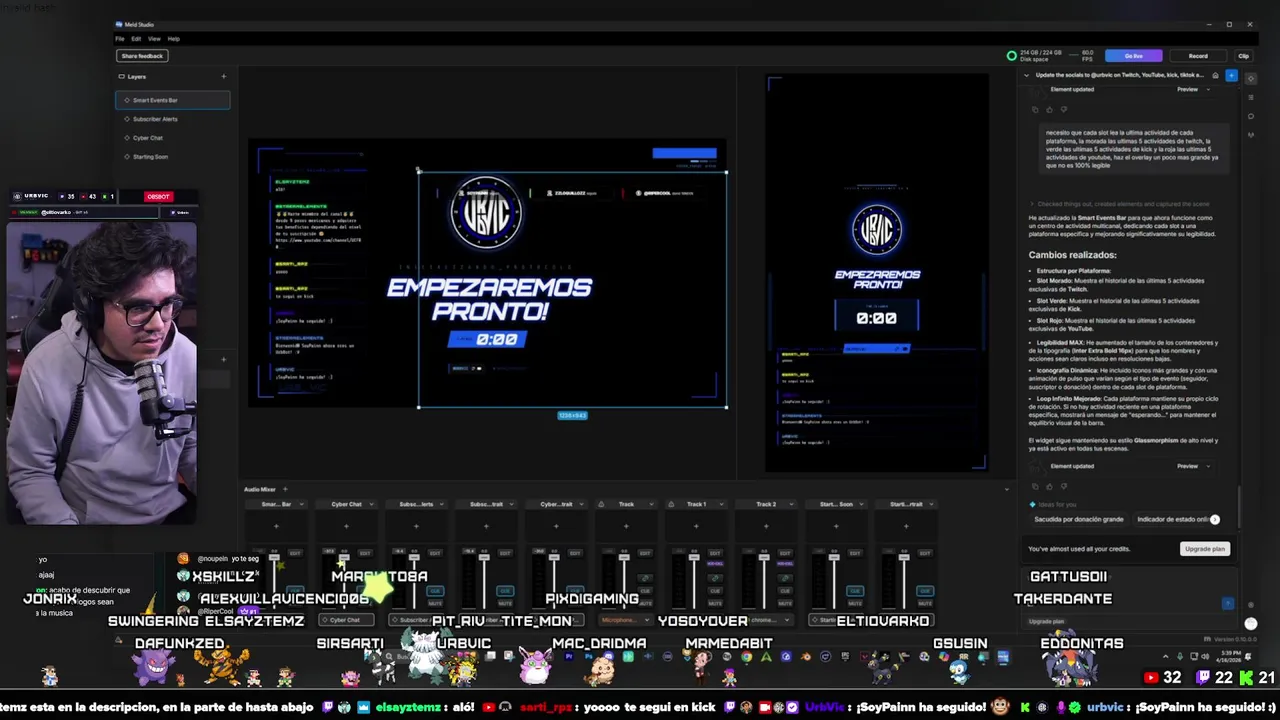Thumbs up the upper assistant response

1049,109
